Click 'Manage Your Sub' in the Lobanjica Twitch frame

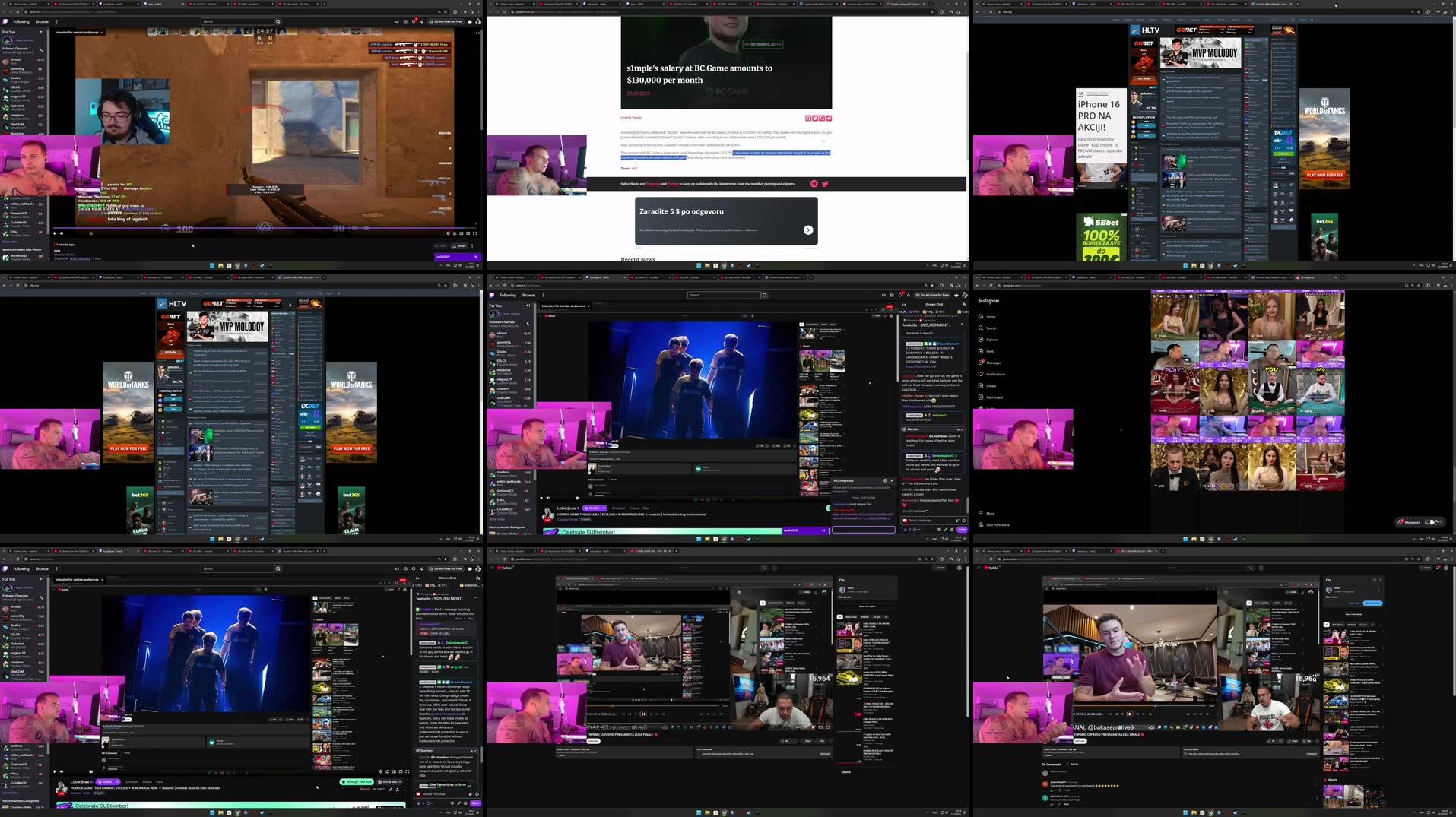[357, 781]
